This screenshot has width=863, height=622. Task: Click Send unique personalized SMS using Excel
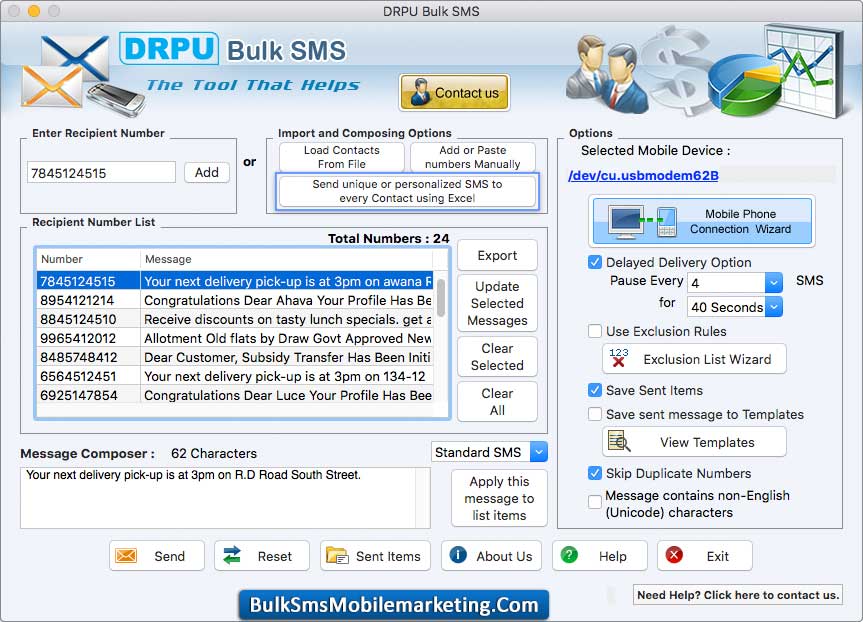(x=407, y=191)
